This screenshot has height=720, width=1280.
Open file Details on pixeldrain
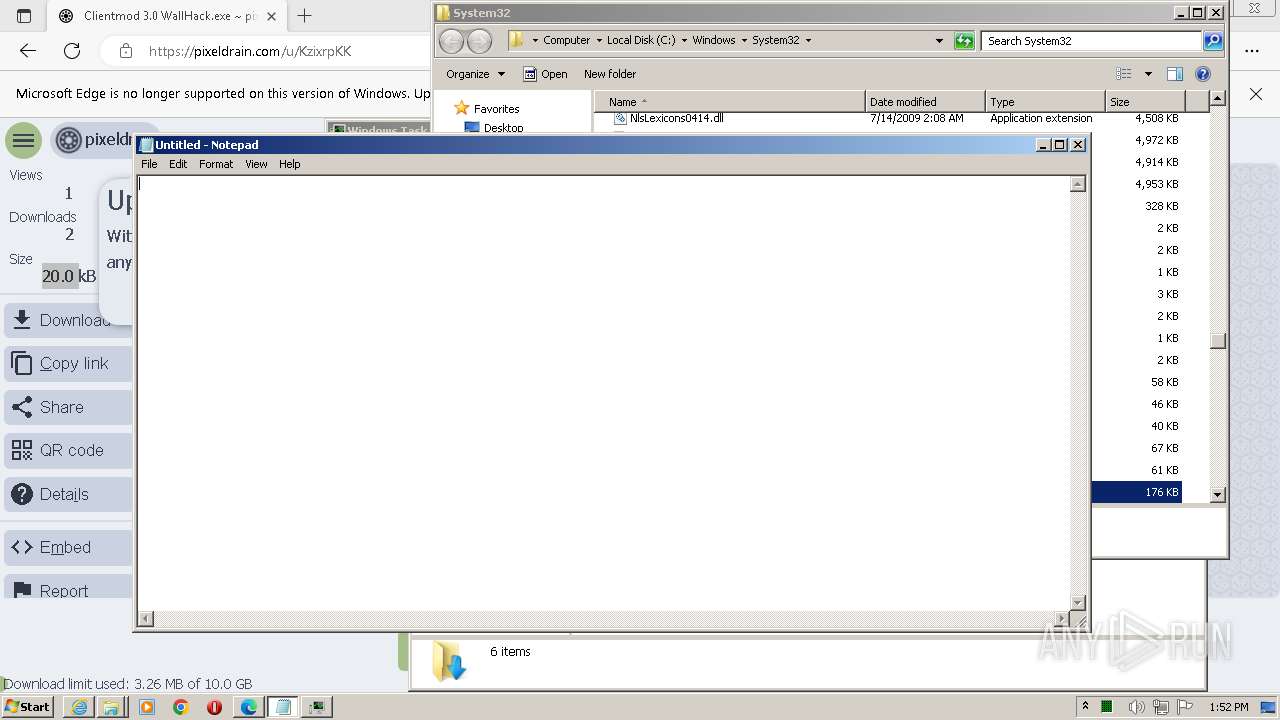(x=68, y=494)
